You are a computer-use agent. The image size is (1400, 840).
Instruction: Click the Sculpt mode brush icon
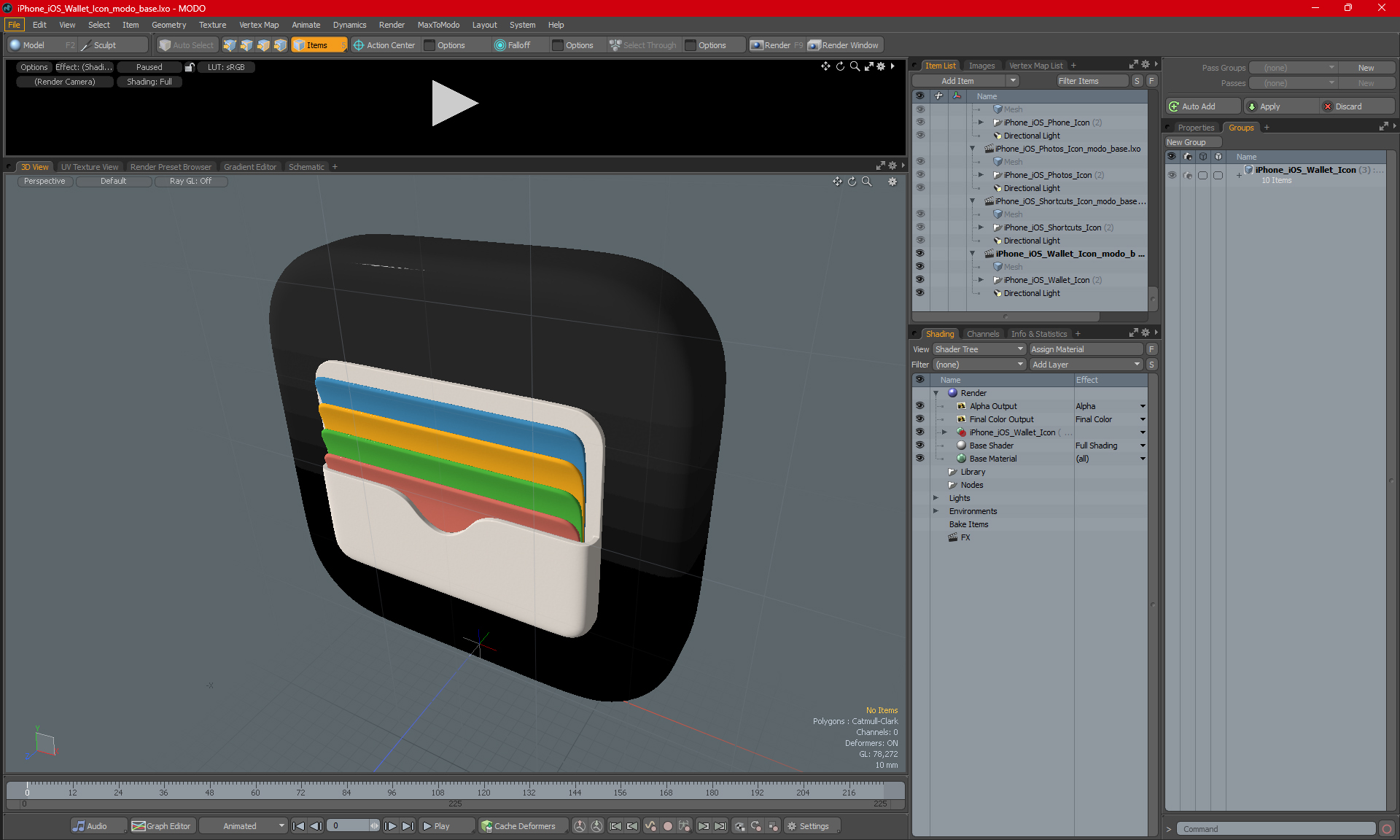[86, 45]
